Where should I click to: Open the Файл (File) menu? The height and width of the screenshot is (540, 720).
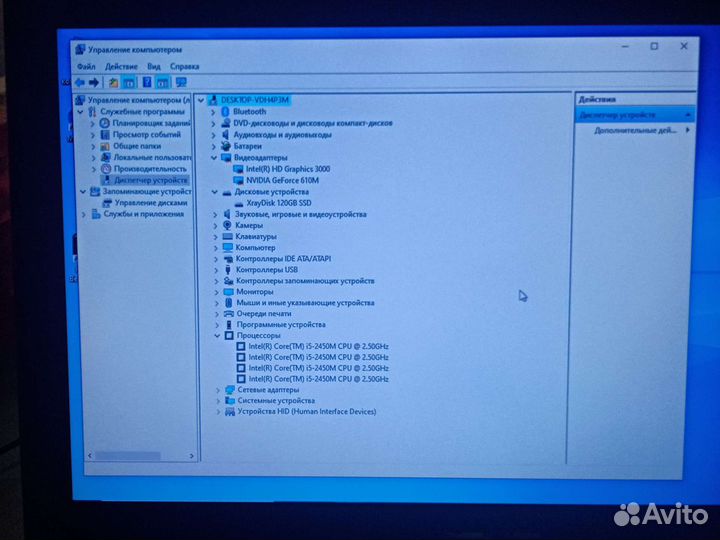(x=85, y=66)
